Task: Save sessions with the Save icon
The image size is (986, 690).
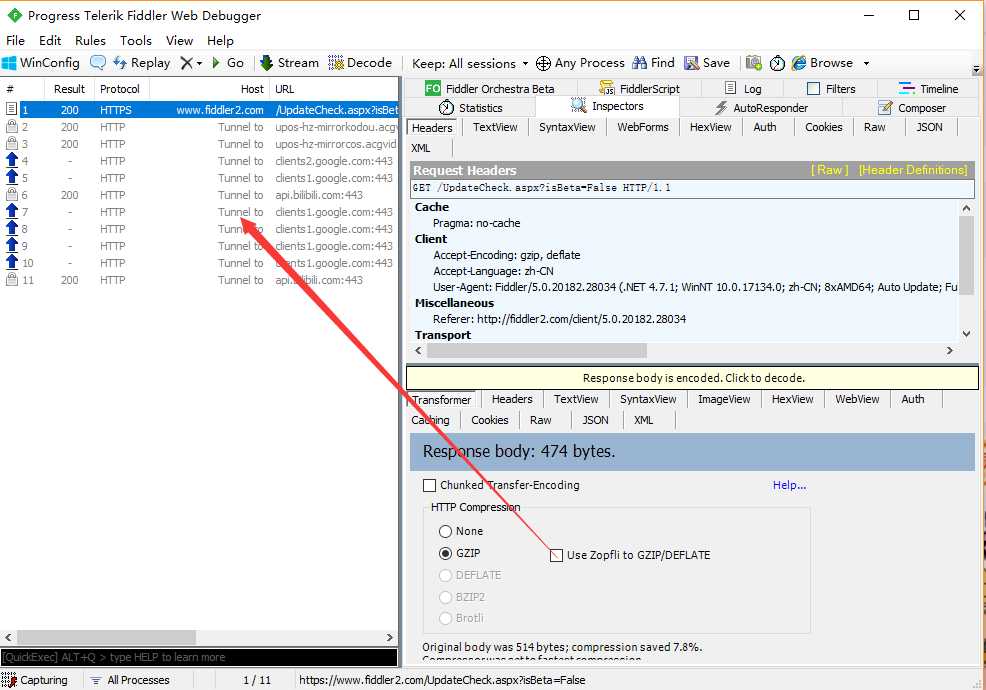Action: pos(707,63)
